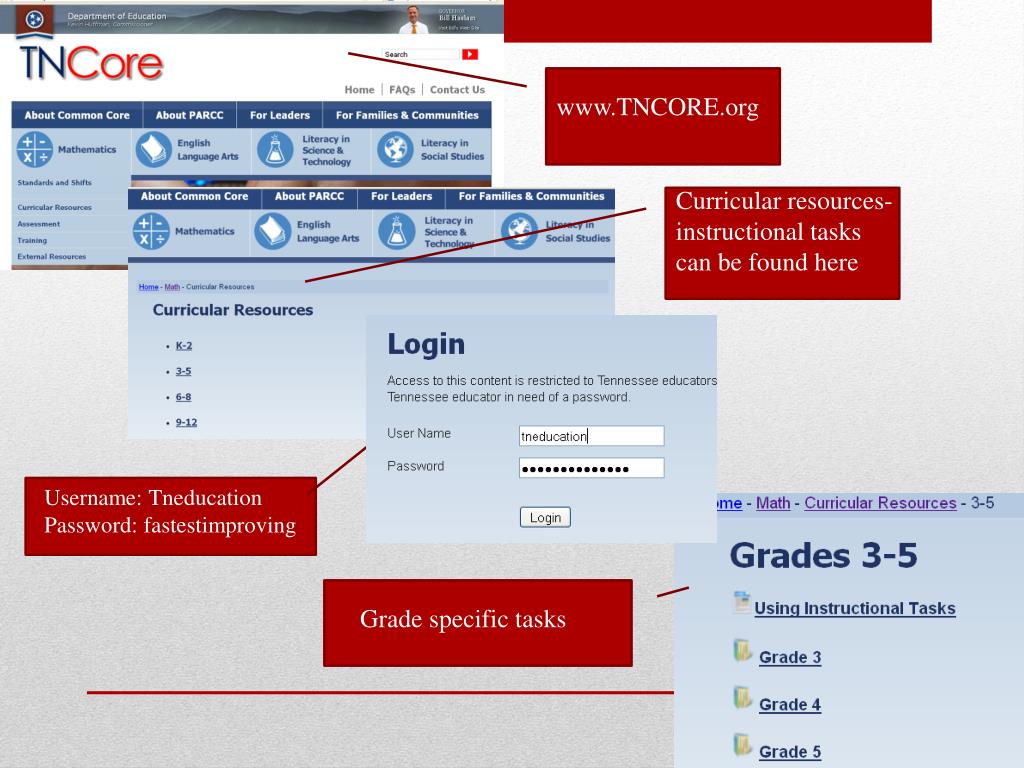Click the Contact Us link
Viewport: 1024px width, 768px height.
tap(457, 89)
